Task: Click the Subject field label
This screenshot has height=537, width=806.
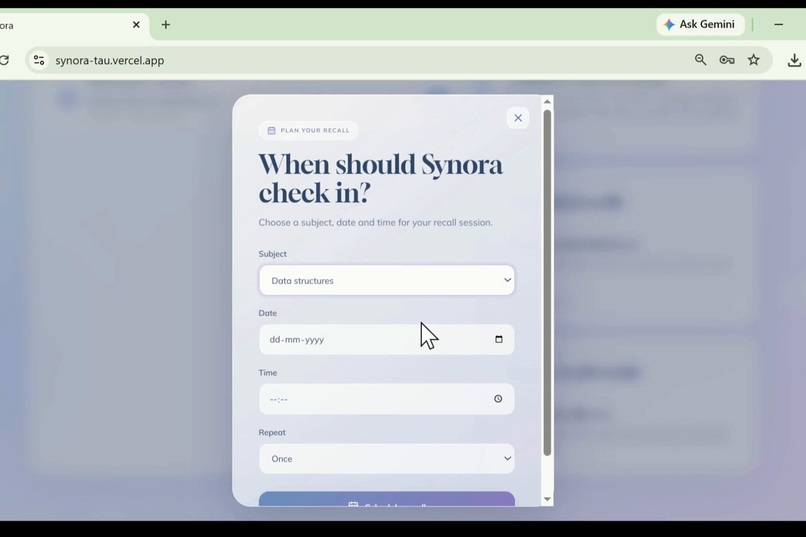Action: point(272,254)
